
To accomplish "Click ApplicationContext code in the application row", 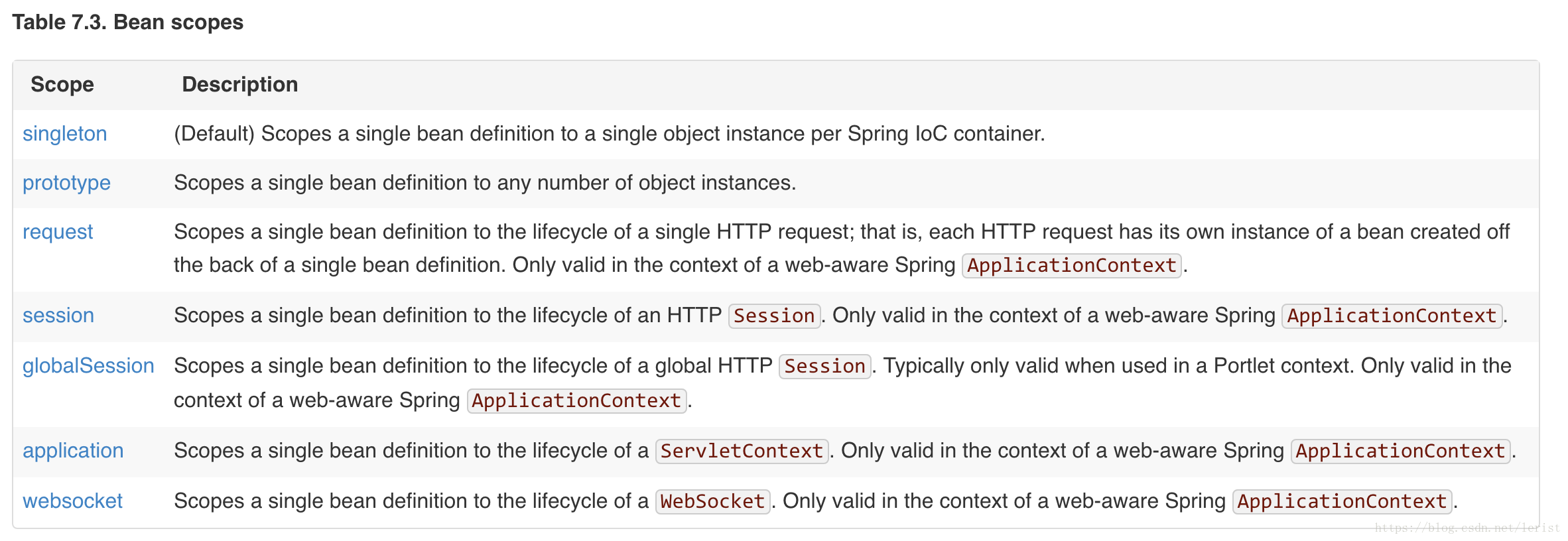I will pyautogui.click(x=1401, y=451).
